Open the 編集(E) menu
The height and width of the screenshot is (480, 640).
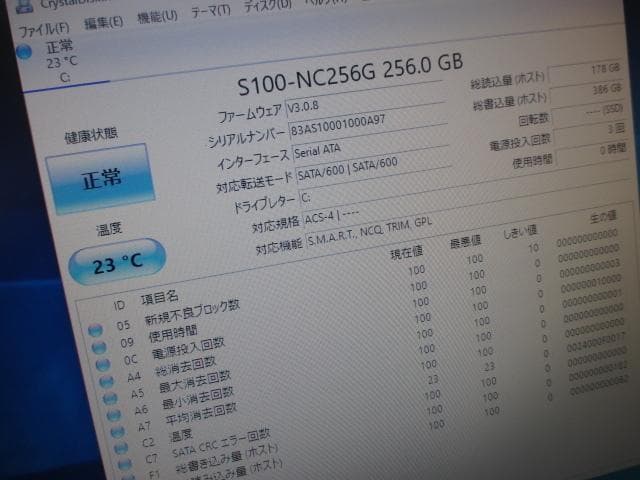click(104, 22)
